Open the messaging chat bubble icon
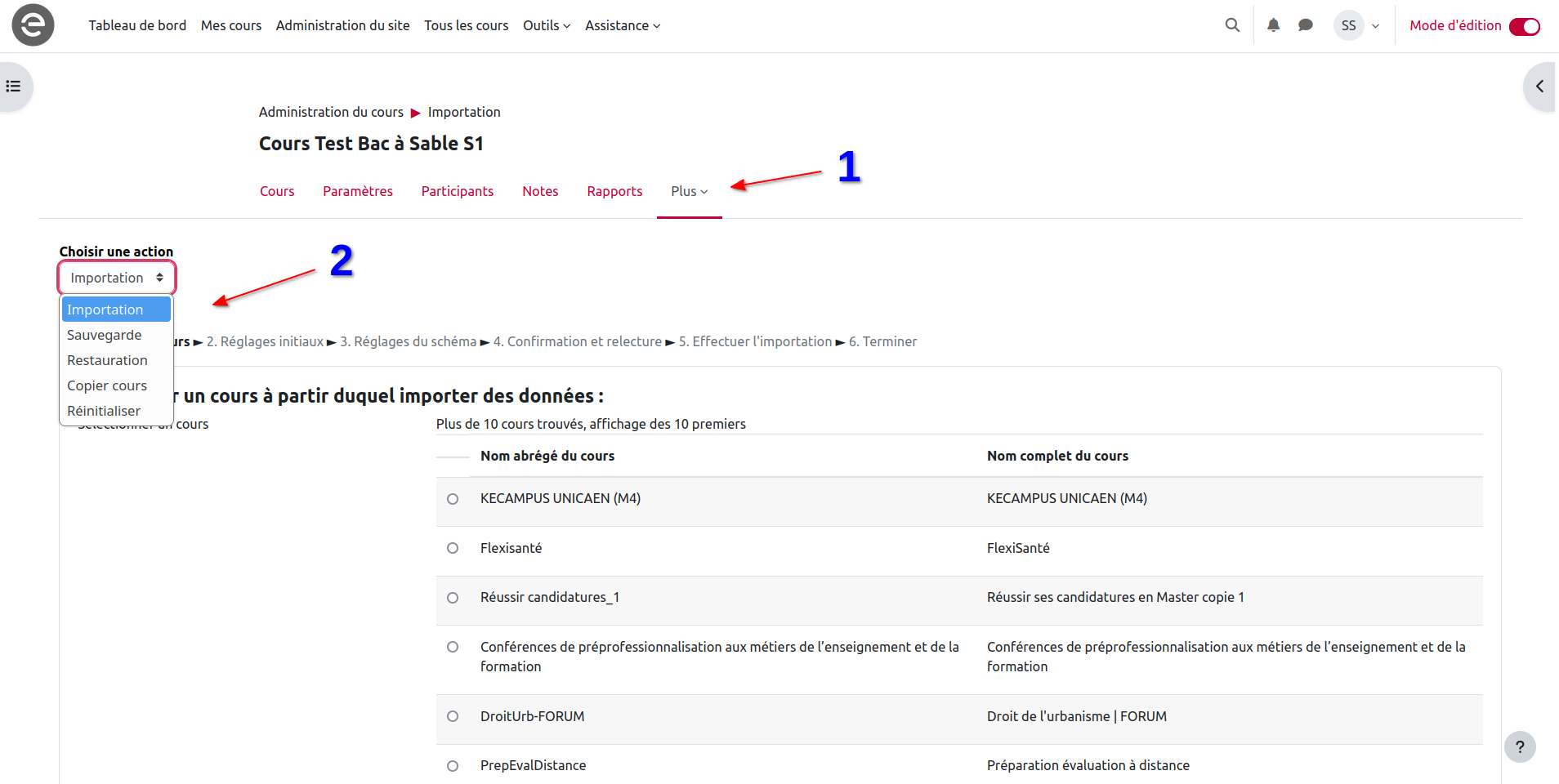Viewport: 1559px width, 784px height. (x=1306, y=25)
